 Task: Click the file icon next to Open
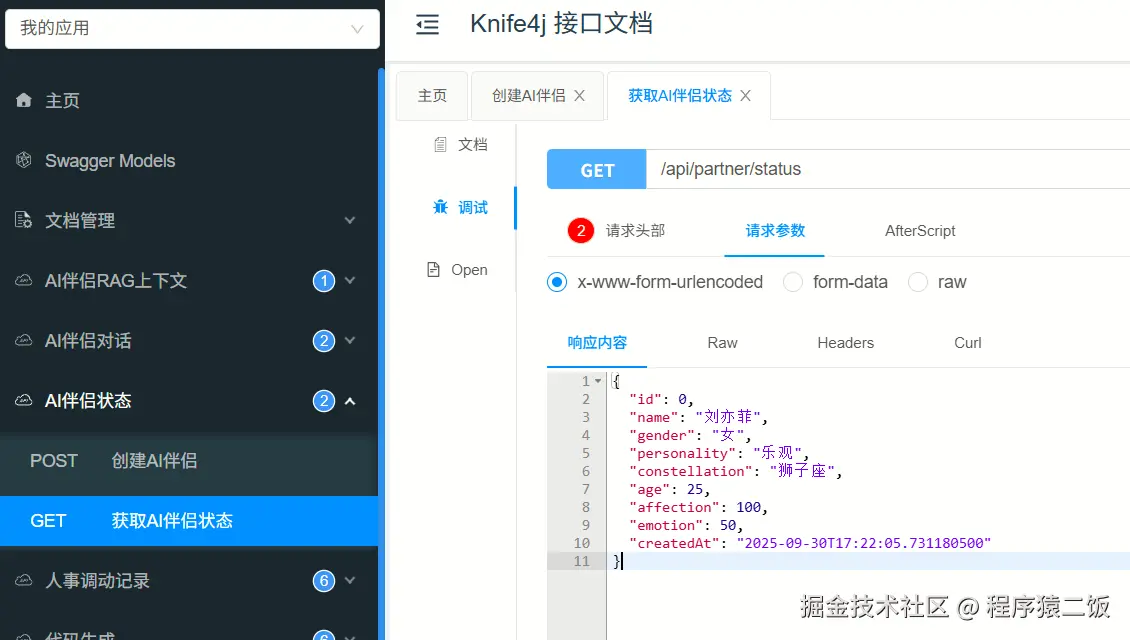(433, 270)
